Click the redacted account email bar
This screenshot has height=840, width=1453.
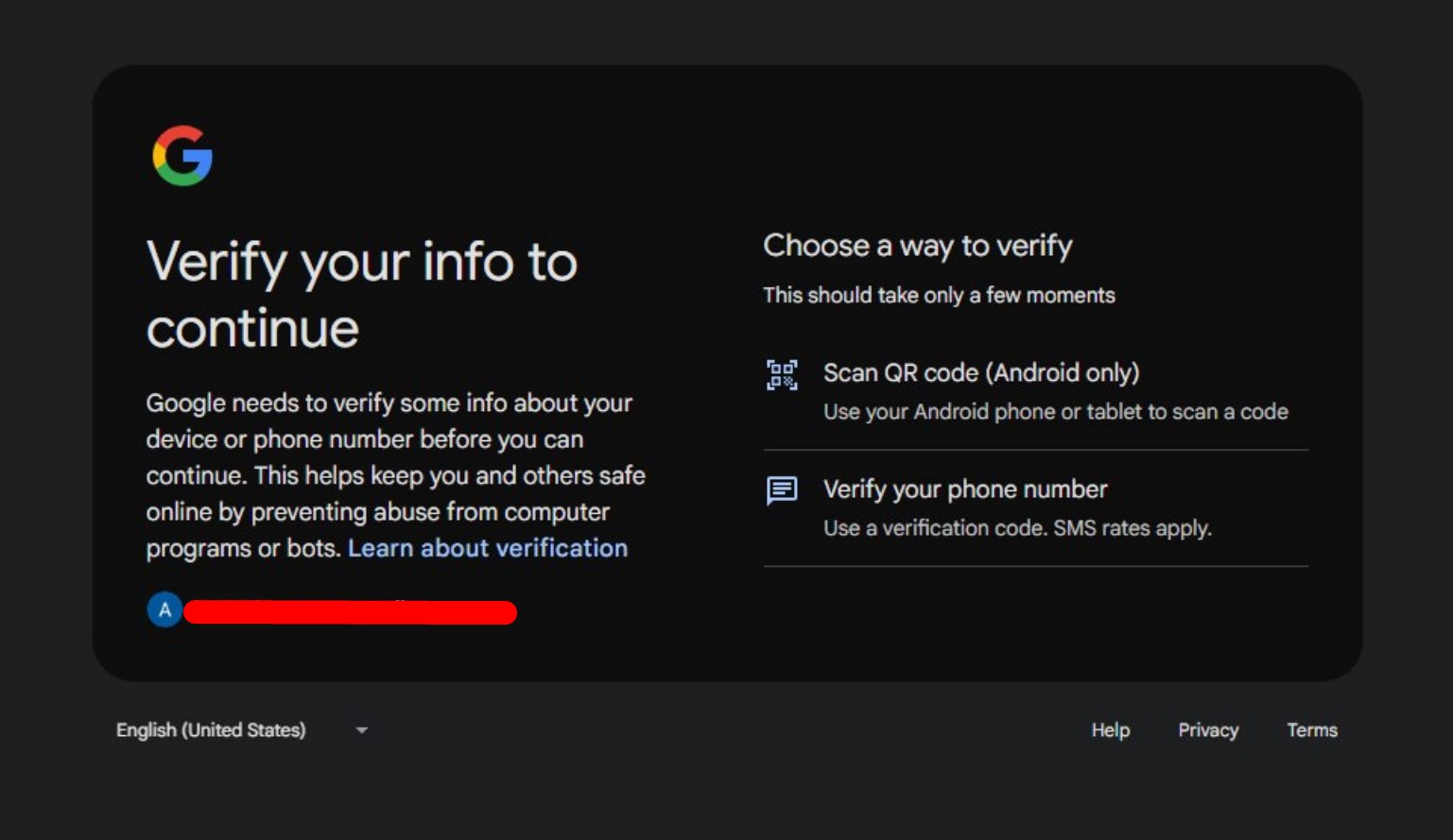click(350, 613)
